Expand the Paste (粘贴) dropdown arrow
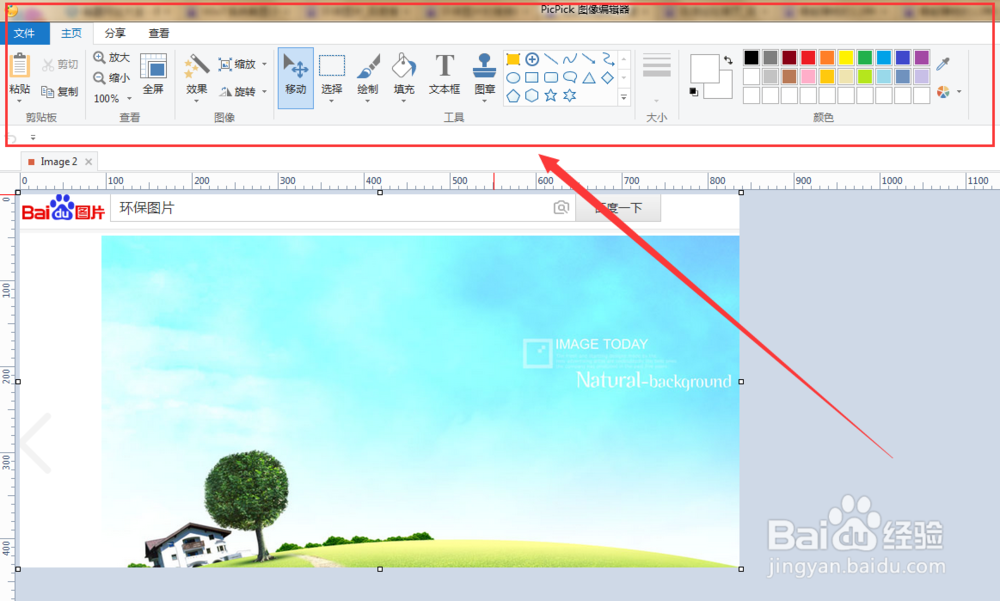The image size is (1000, 601). pos(19,101)
